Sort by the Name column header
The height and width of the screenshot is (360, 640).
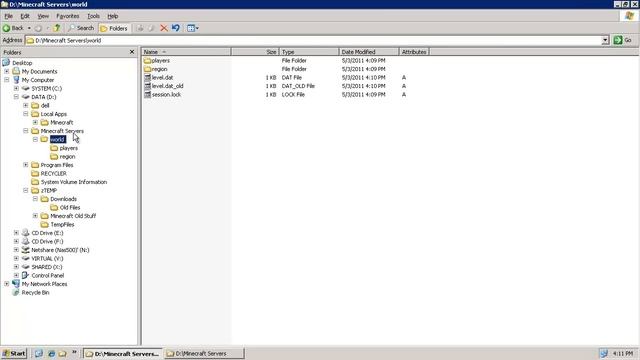click(x=186, y=52)
